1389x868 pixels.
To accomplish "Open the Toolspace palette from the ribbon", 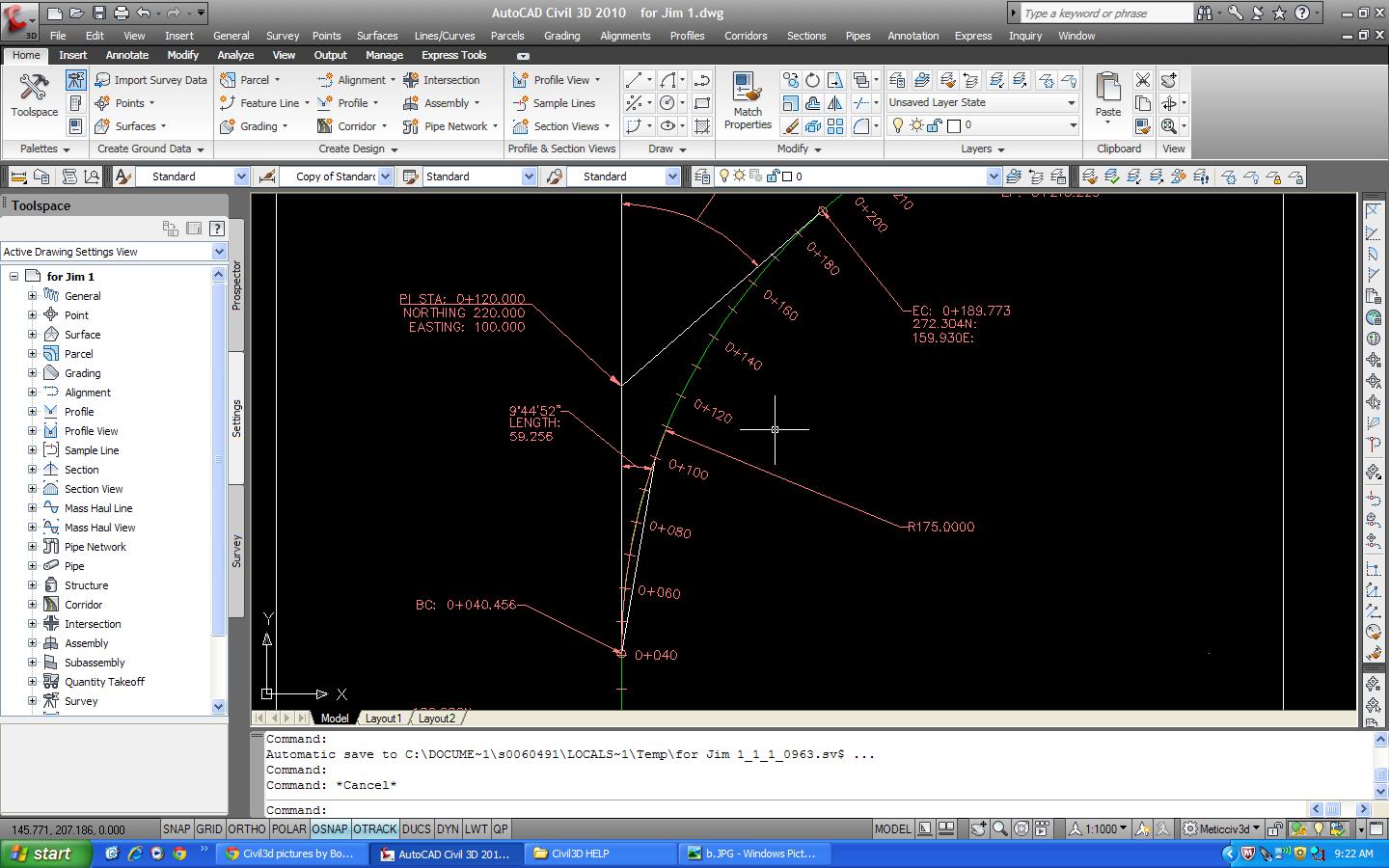I will 34,95.
